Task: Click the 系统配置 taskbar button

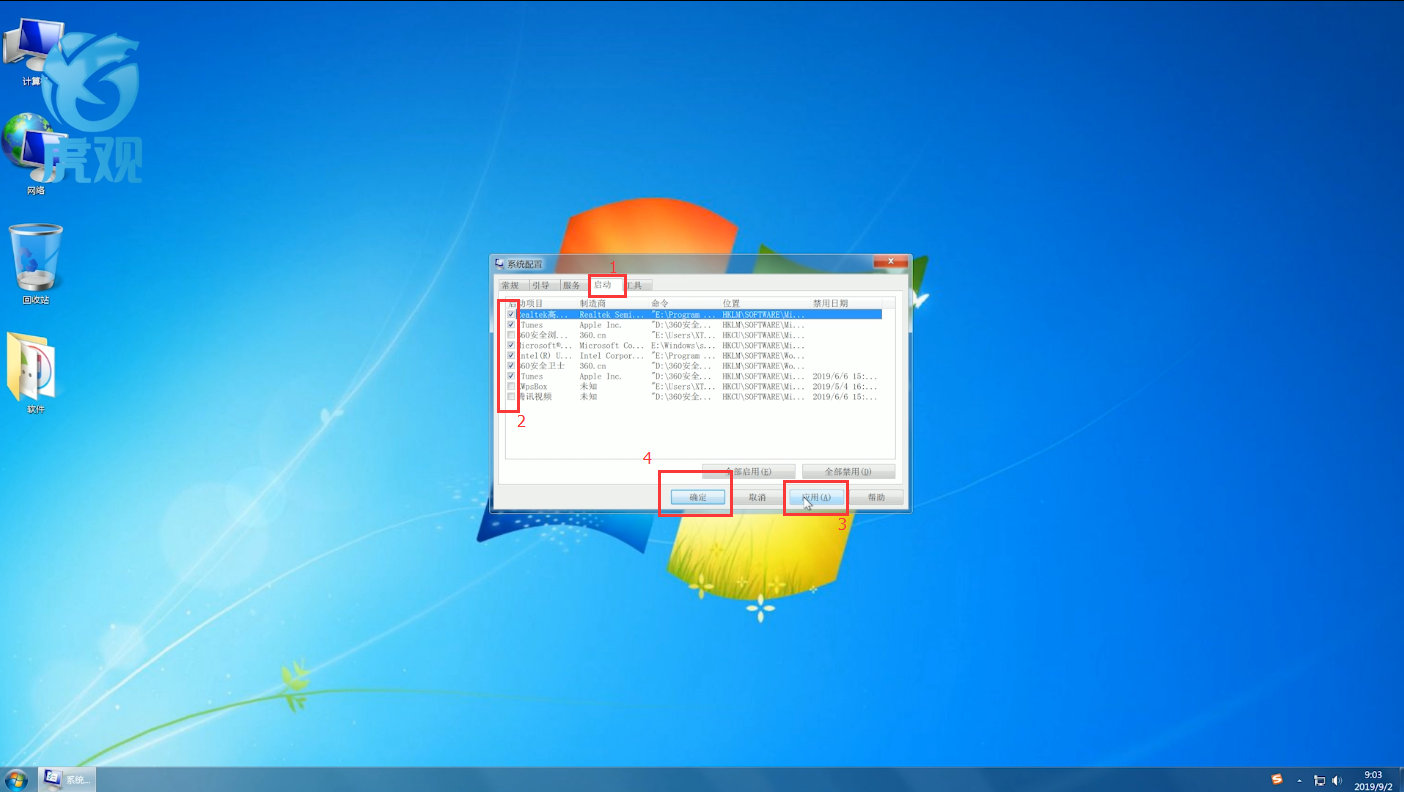Action: click(66, 779)
